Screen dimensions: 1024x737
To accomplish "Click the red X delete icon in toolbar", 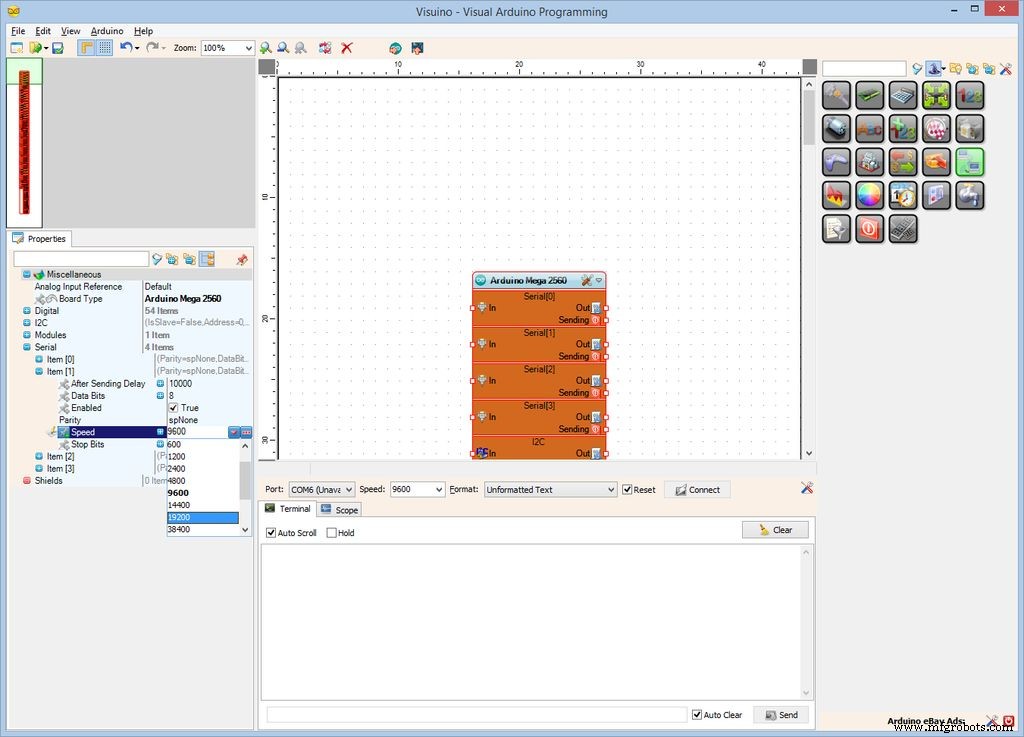I will click(347, 48).
